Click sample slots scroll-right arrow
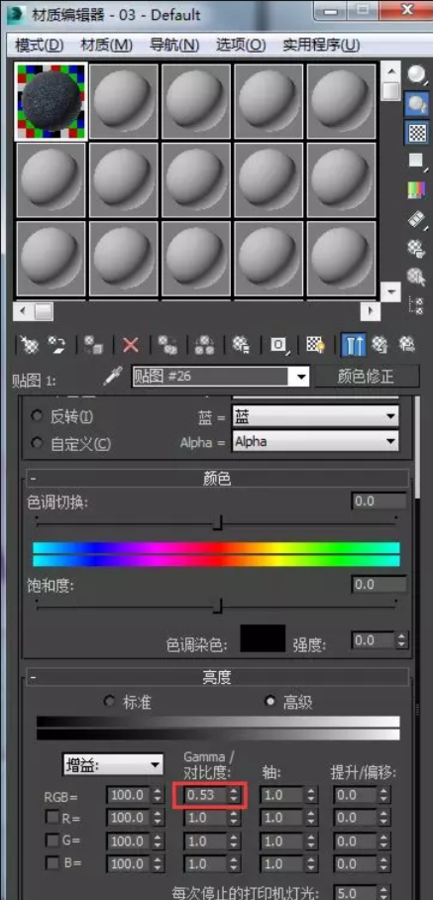433x900 pixels. click(x=370, y=311)
